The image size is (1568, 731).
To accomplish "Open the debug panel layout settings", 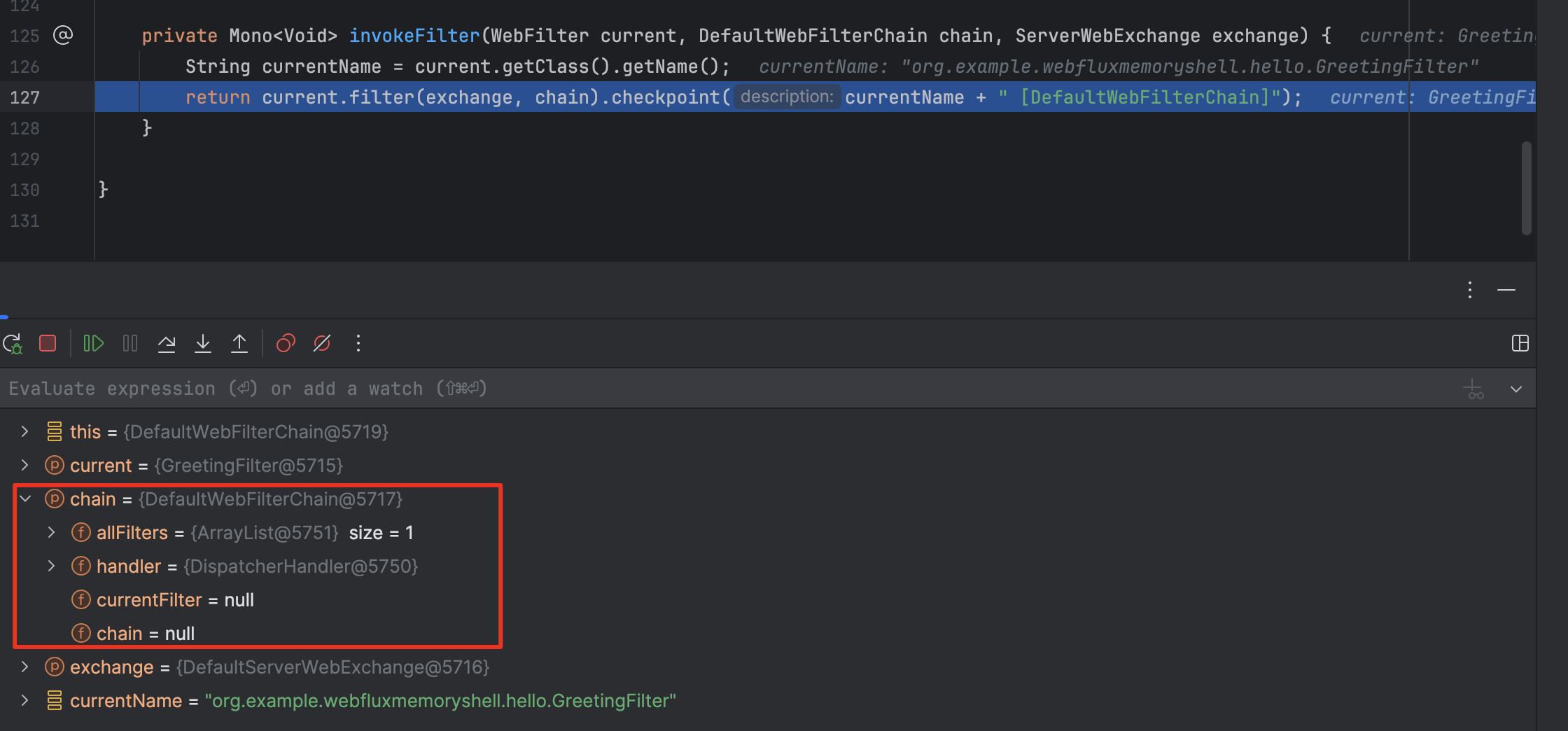I will pos(1520,343).
